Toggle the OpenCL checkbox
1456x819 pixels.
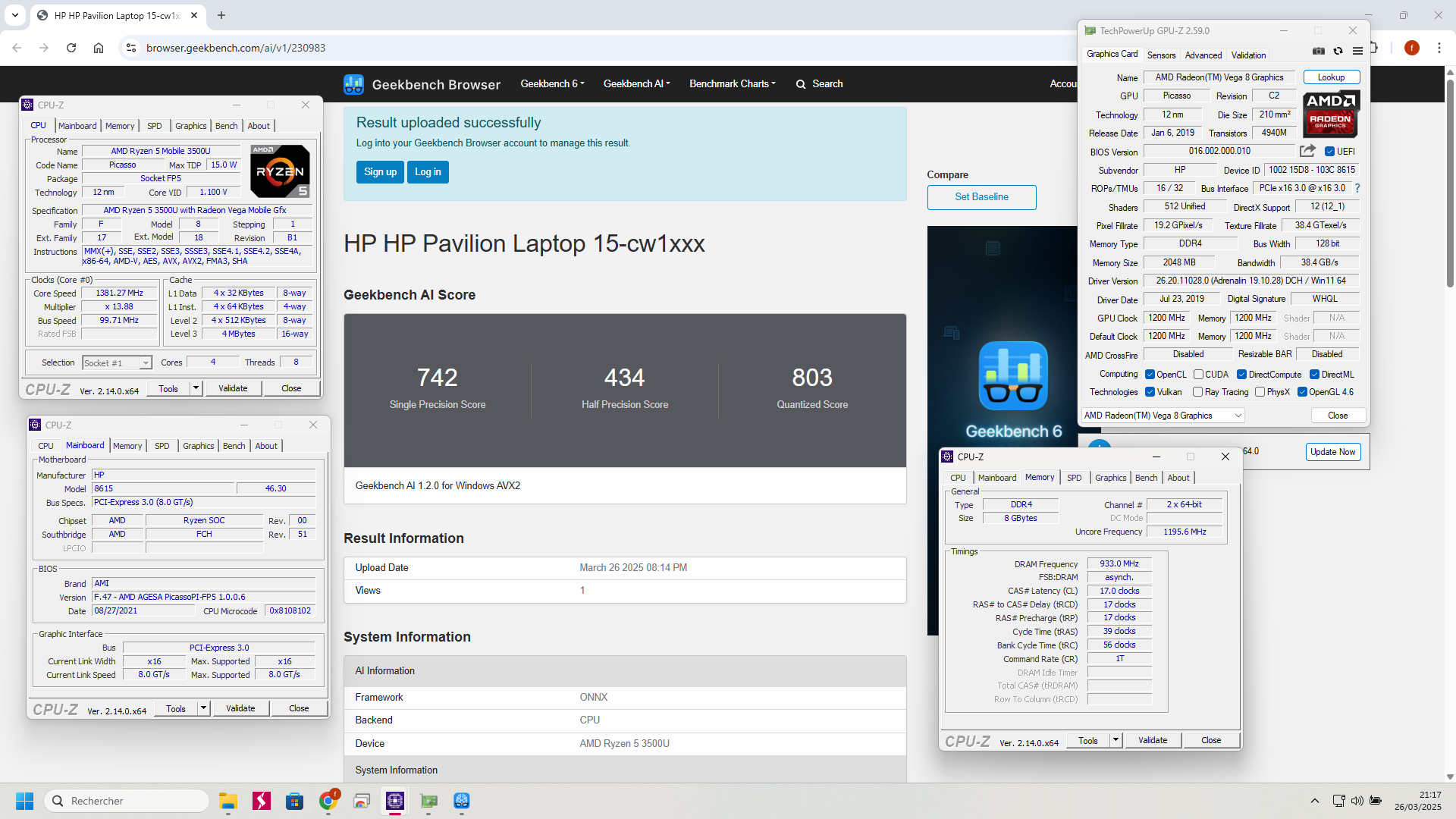pos(1150,375)
